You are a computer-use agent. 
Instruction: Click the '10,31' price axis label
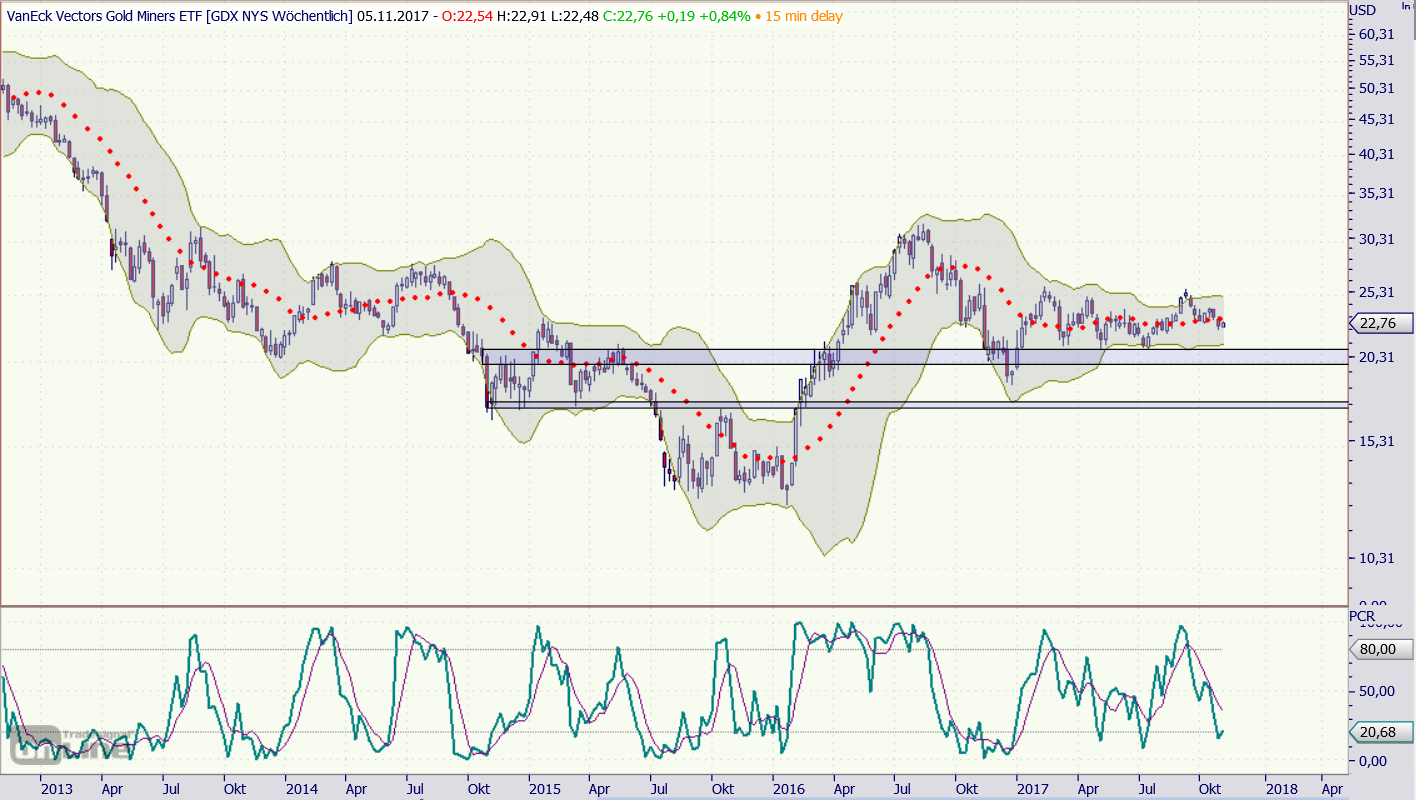click(1376, 558)
